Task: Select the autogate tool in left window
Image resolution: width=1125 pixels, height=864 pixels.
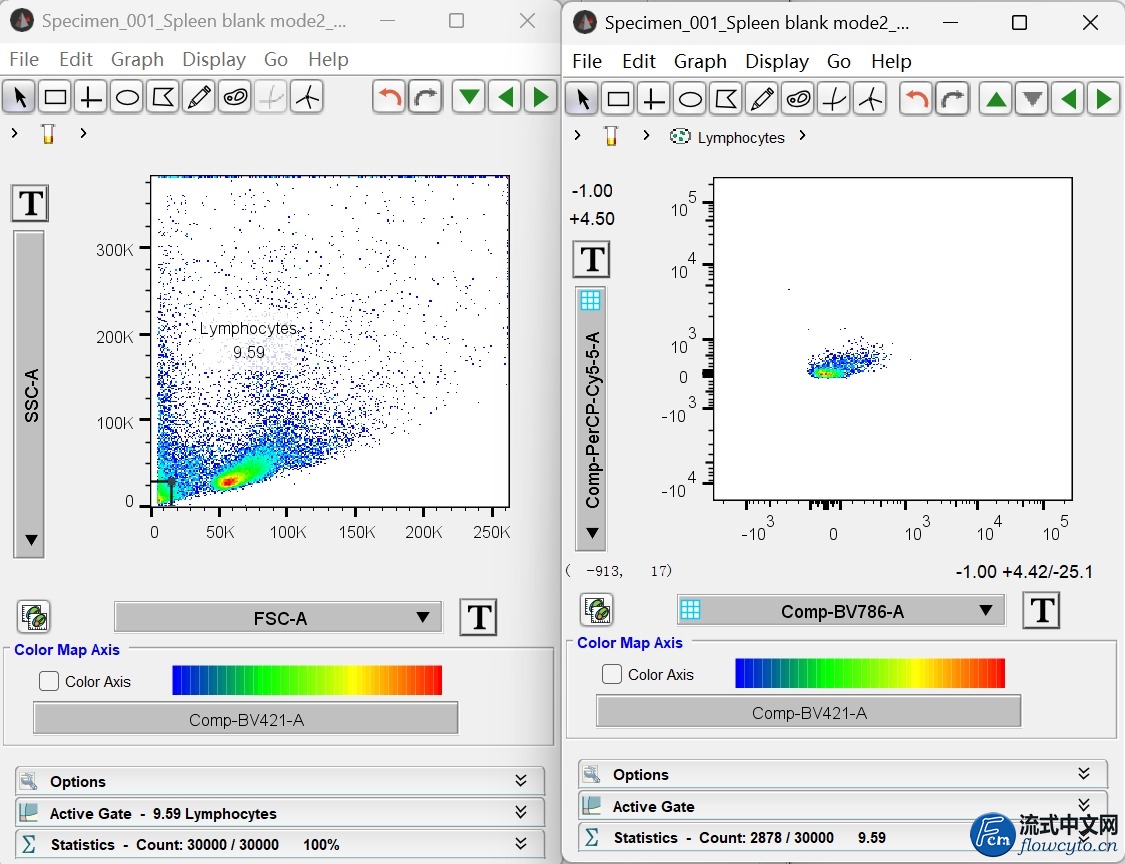Action: point(235,97)
